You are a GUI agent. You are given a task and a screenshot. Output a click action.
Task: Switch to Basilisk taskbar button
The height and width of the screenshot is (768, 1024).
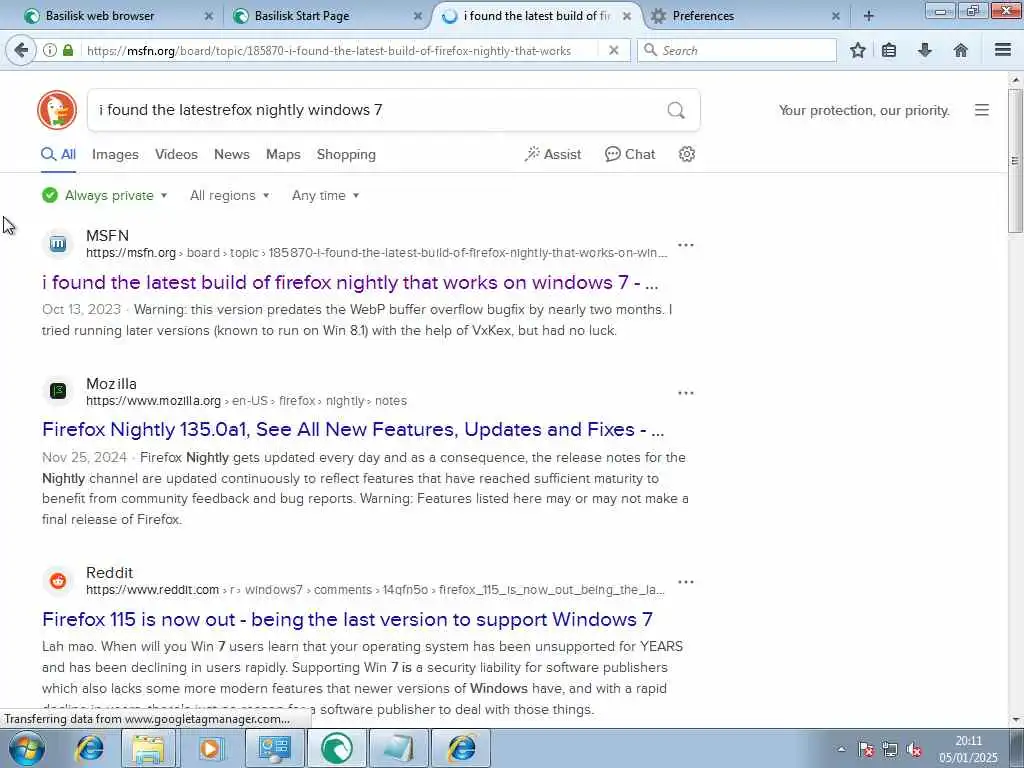click(336, 748)
